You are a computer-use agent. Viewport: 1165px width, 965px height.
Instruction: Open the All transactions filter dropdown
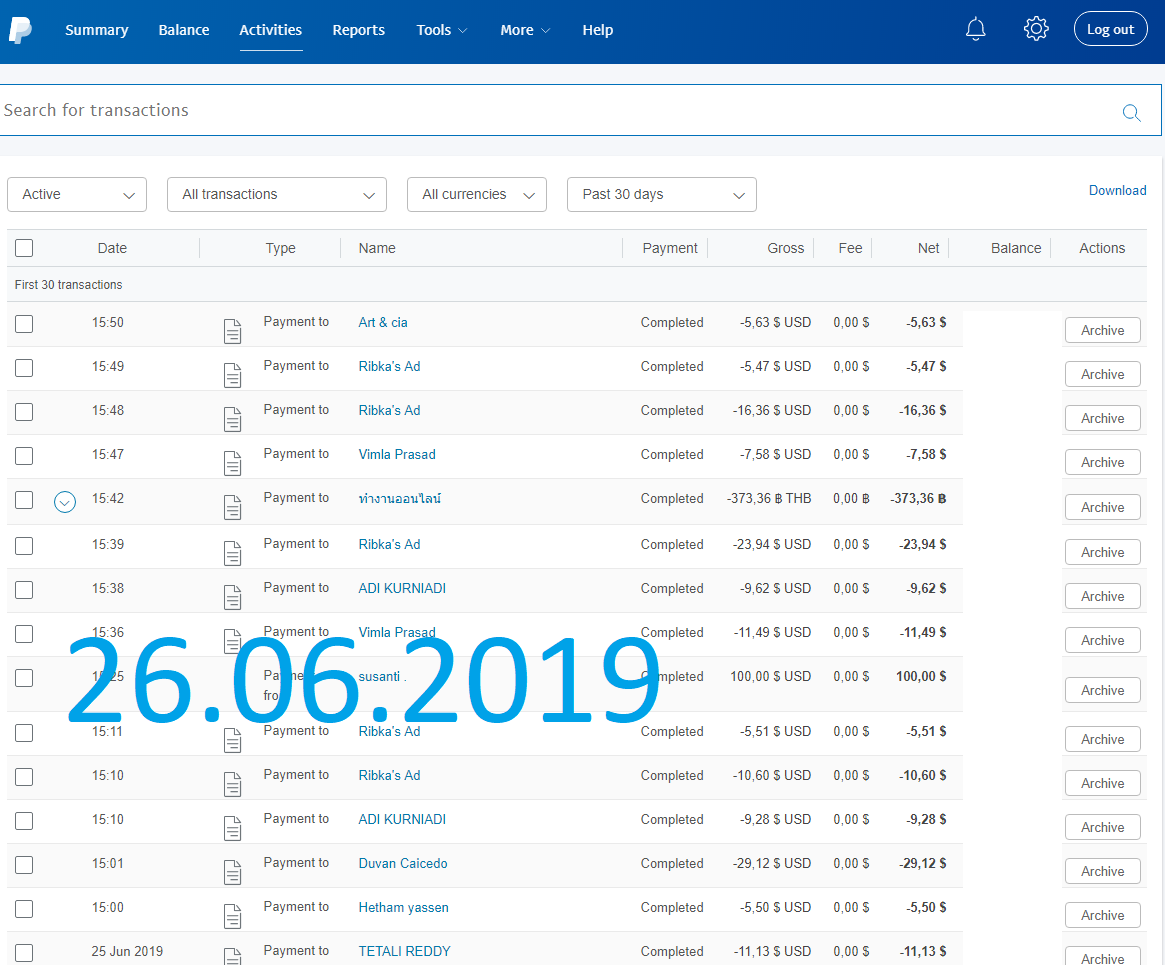point(276,194)
